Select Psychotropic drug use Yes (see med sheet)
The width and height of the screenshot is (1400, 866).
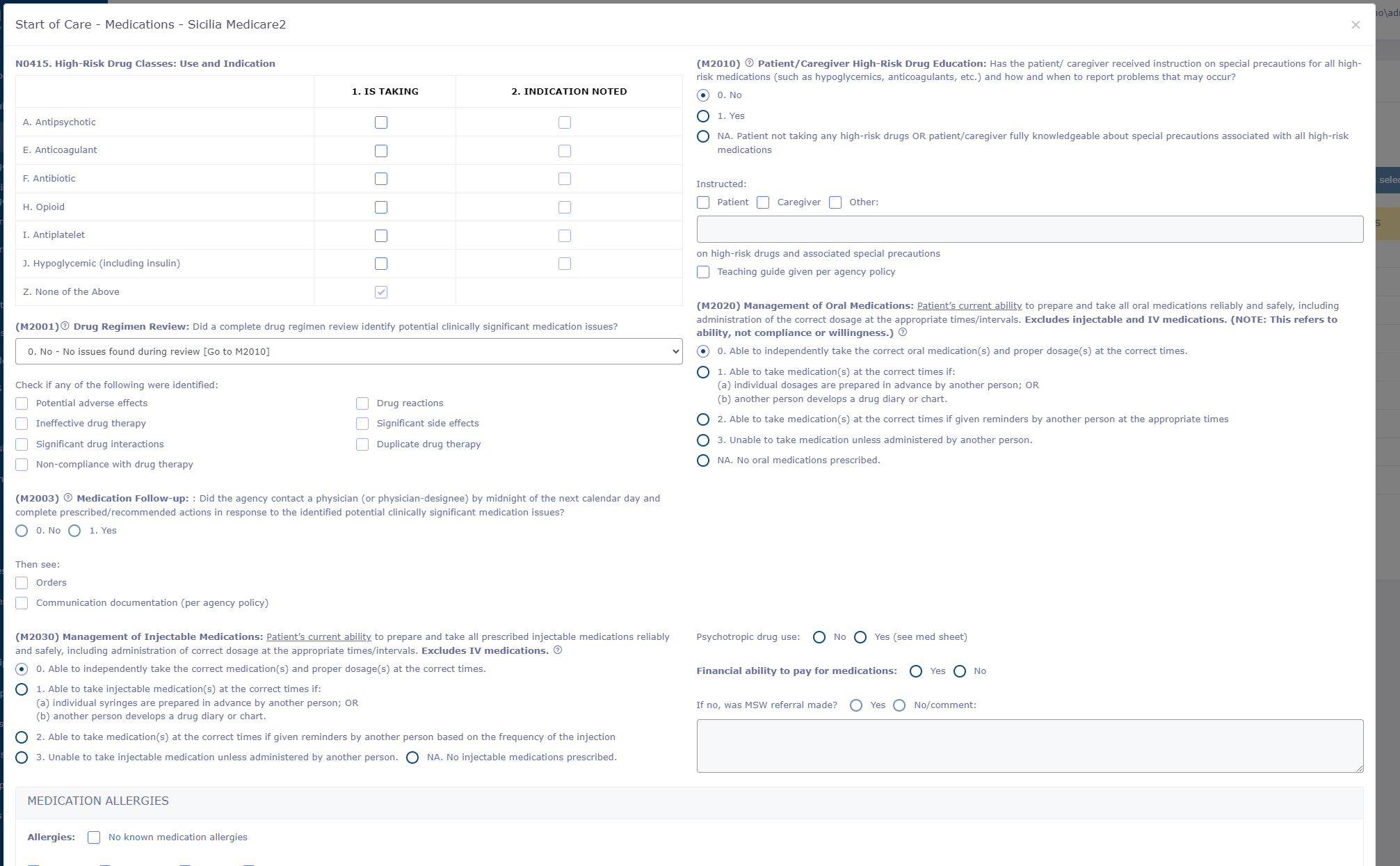coord(860,637)
